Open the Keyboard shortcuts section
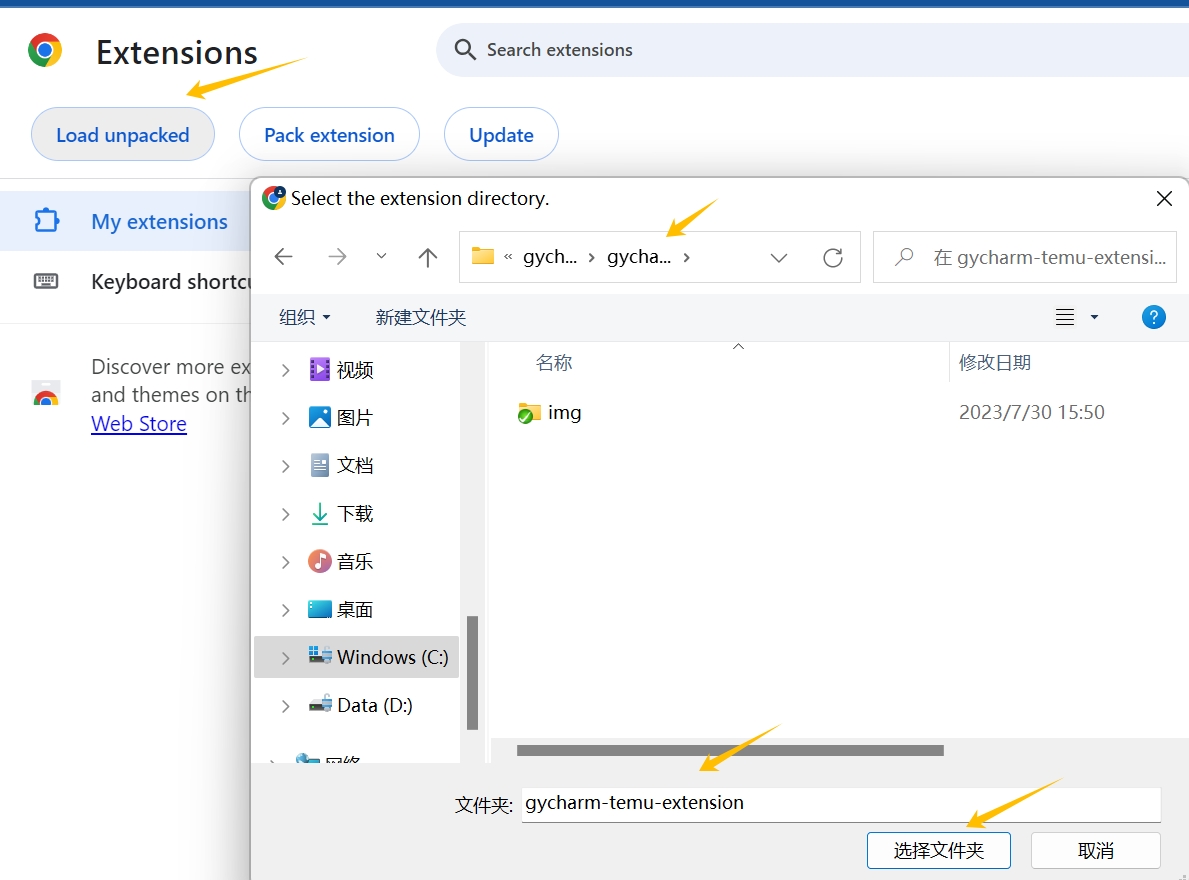 [125, 281]
